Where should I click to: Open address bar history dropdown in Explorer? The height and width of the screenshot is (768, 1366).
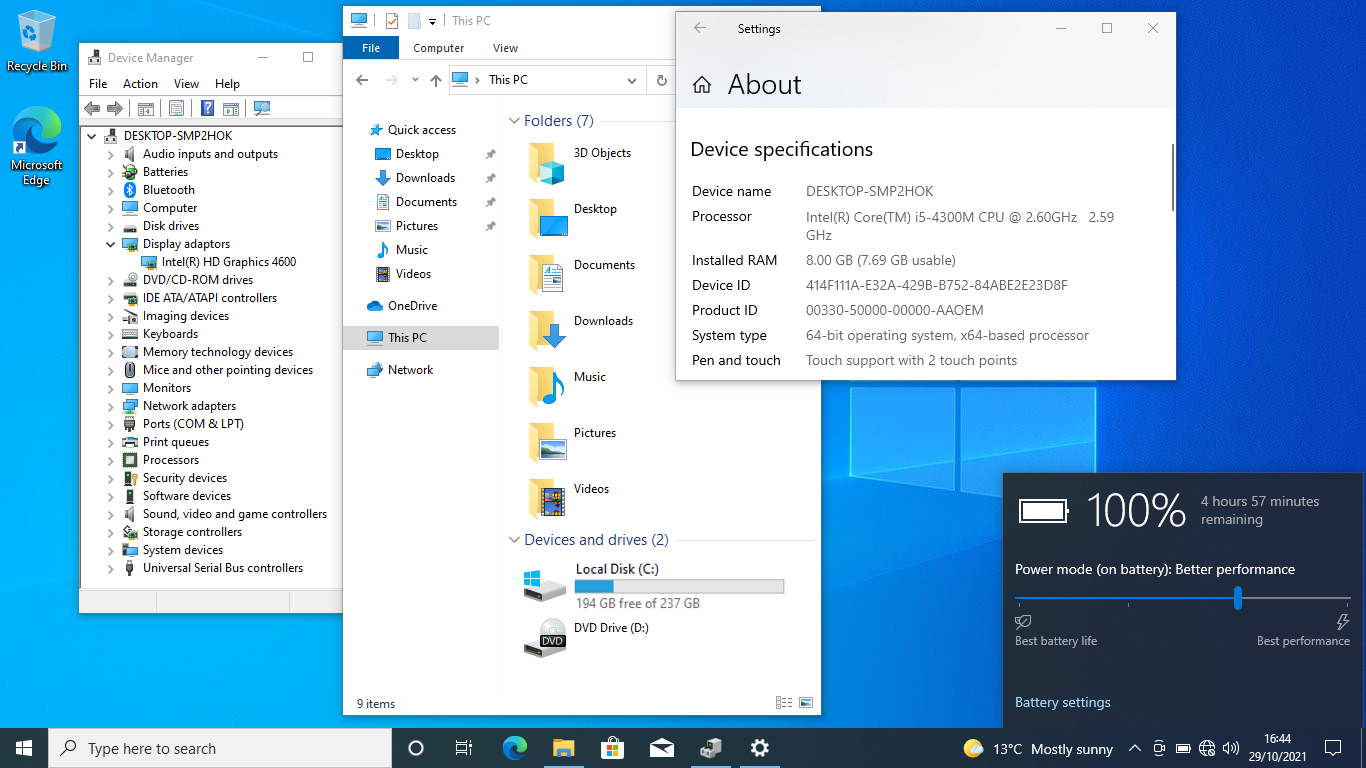tap(631, 80)
